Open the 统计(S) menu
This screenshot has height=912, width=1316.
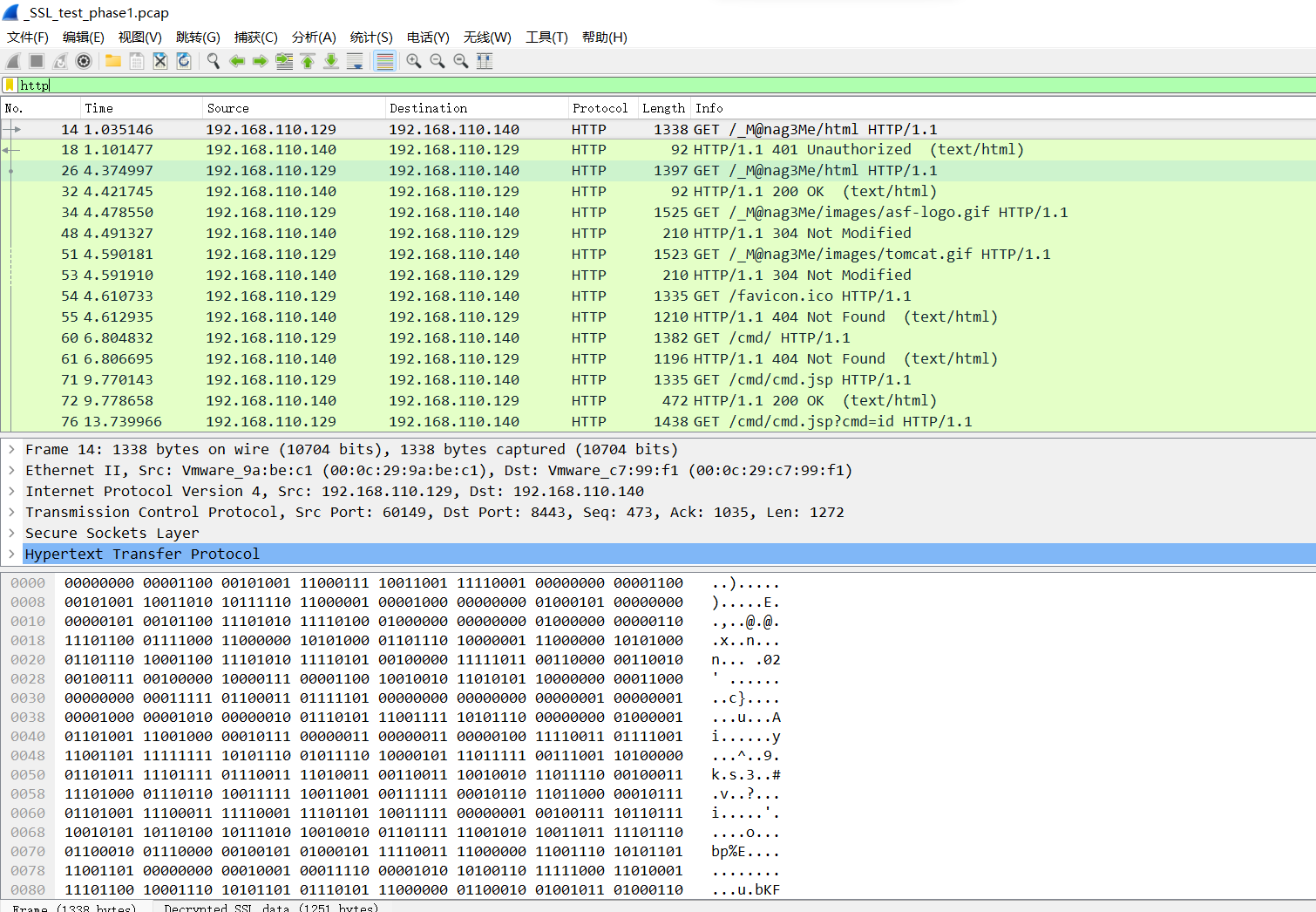click(371, 37)
